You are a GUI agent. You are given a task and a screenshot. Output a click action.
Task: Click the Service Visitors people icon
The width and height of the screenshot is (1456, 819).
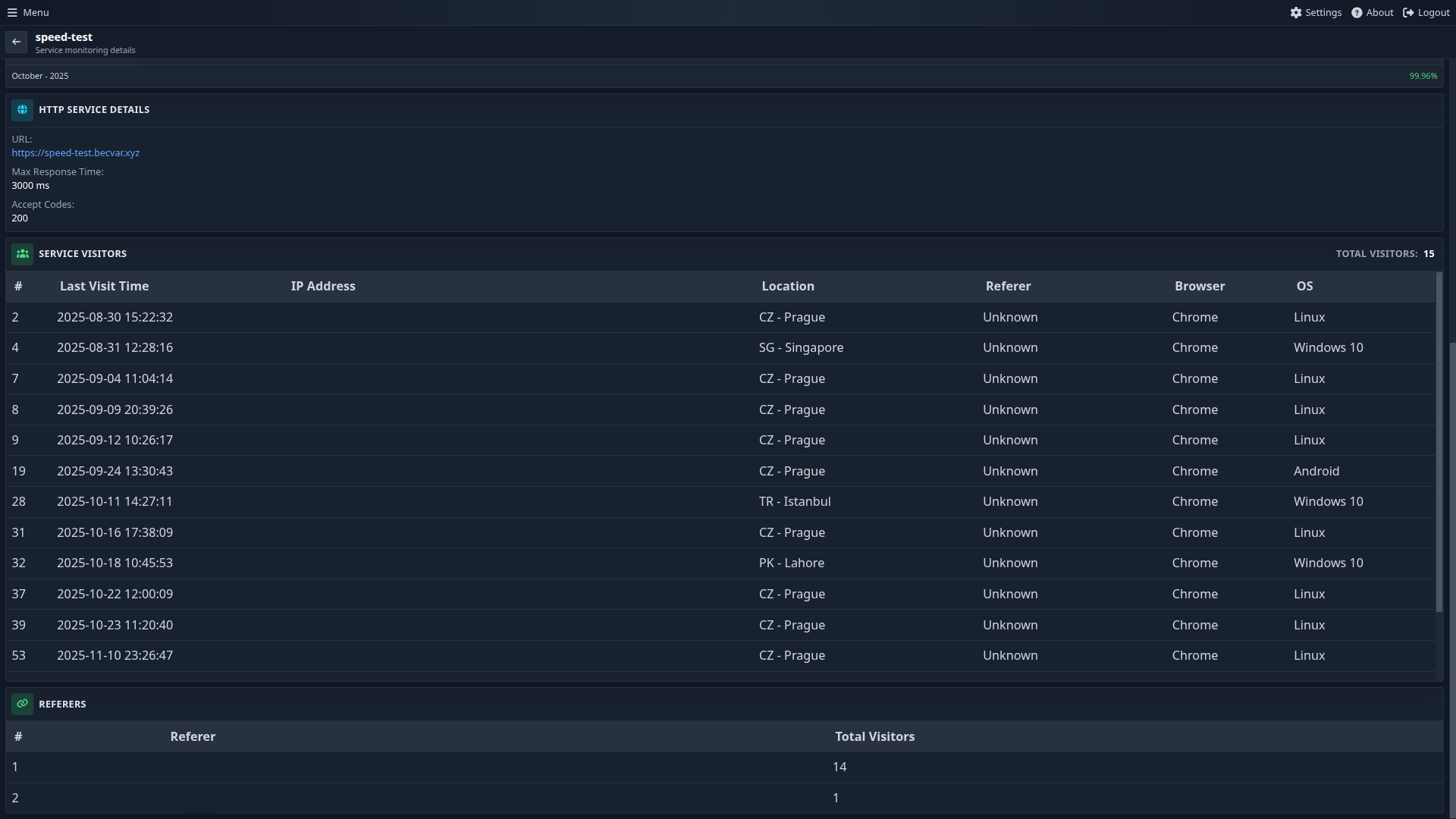[x=22, y=253]
